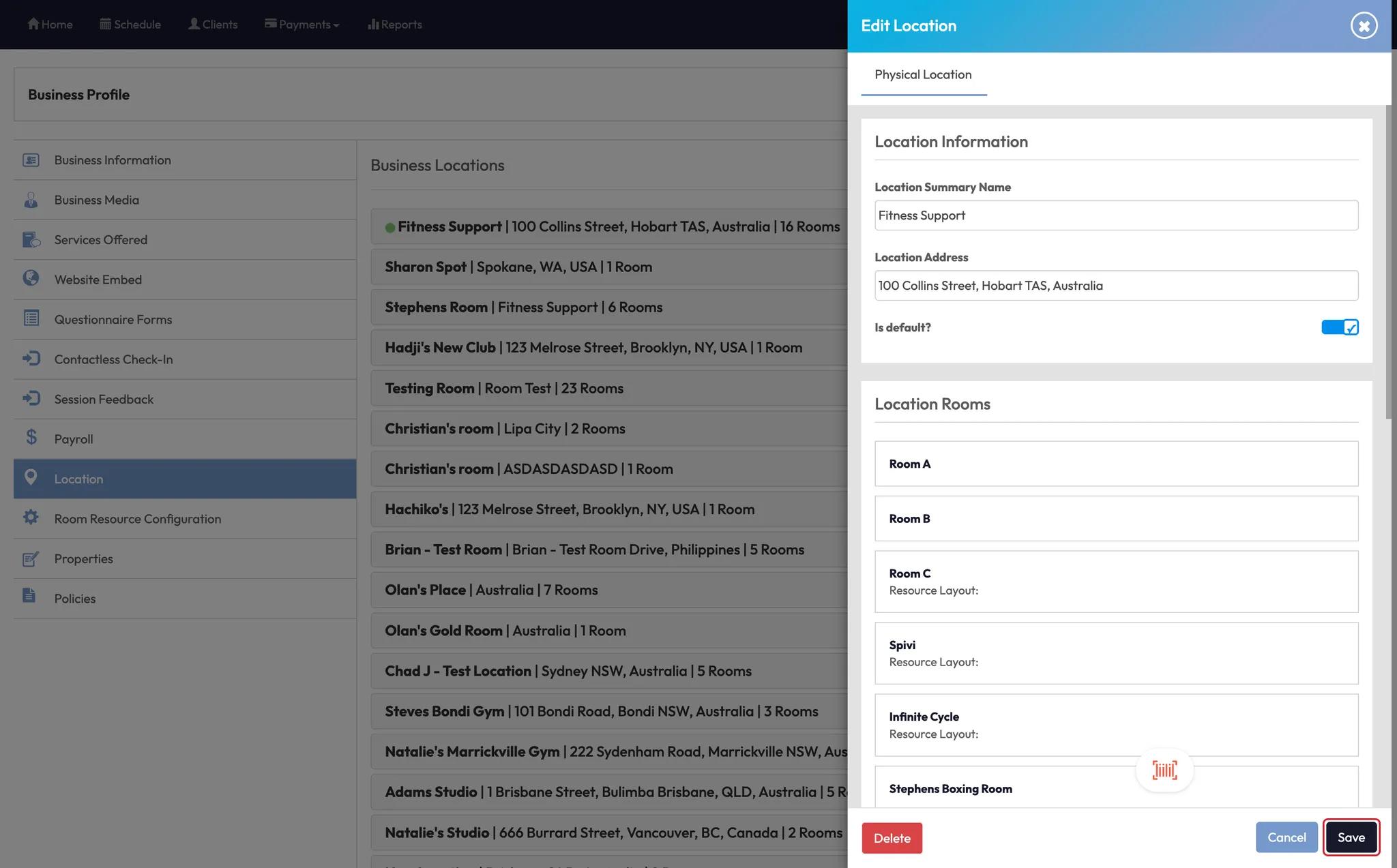
Task: Click the Business Media person icon
Action: click(31, 200)
